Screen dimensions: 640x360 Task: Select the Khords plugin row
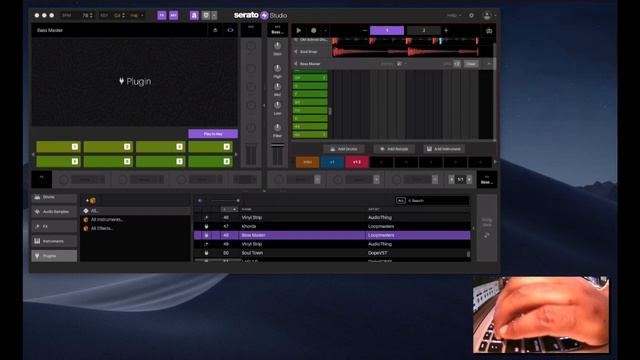coord(332,226)
